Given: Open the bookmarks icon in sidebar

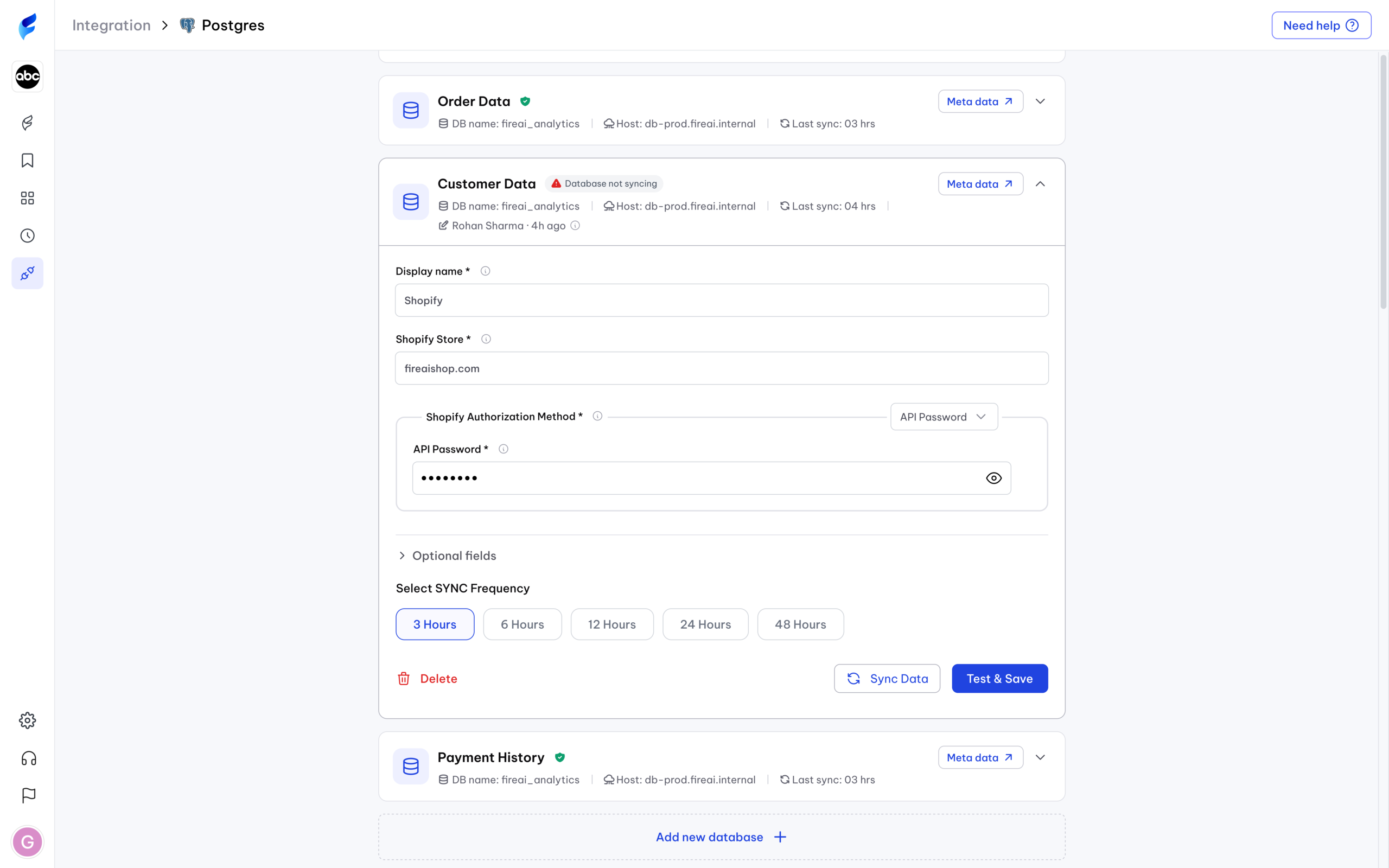Looking at the screenshot, I should (x=27, y=160).
